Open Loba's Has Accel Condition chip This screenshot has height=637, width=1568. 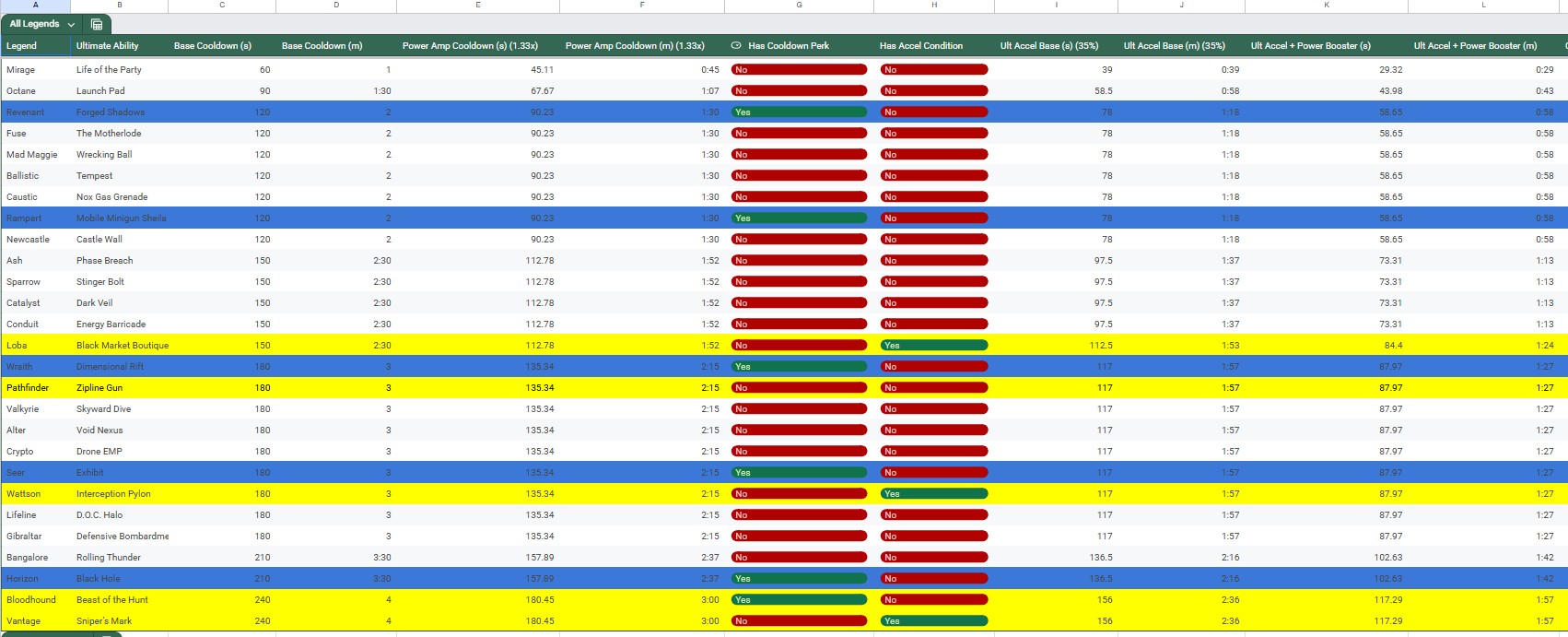point(934,345)
